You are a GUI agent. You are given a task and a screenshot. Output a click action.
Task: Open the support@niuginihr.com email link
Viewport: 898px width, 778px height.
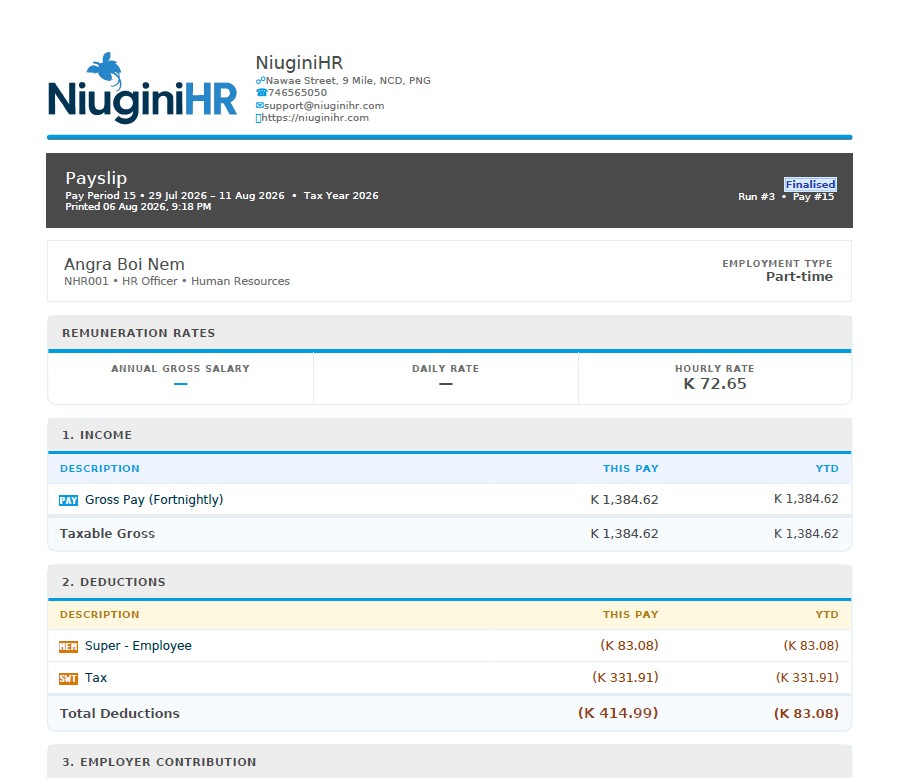pos(324,105)
